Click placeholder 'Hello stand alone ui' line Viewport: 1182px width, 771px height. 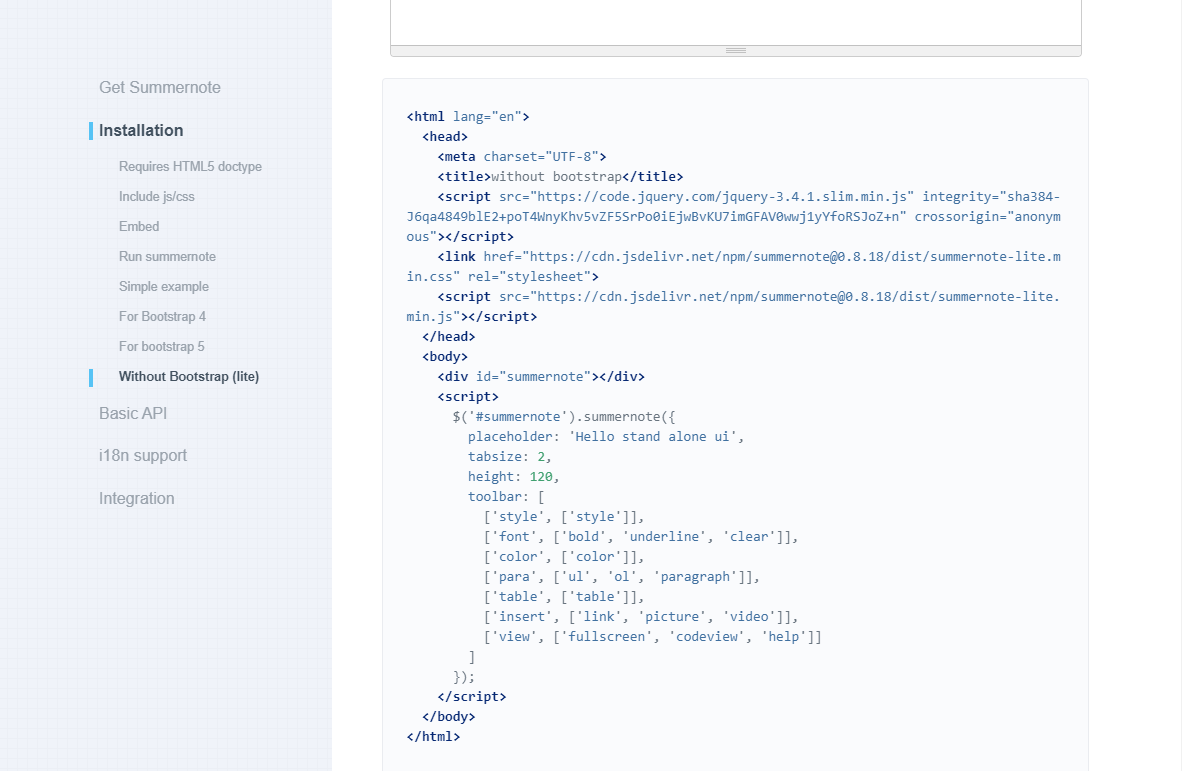[x=605, y=437]
